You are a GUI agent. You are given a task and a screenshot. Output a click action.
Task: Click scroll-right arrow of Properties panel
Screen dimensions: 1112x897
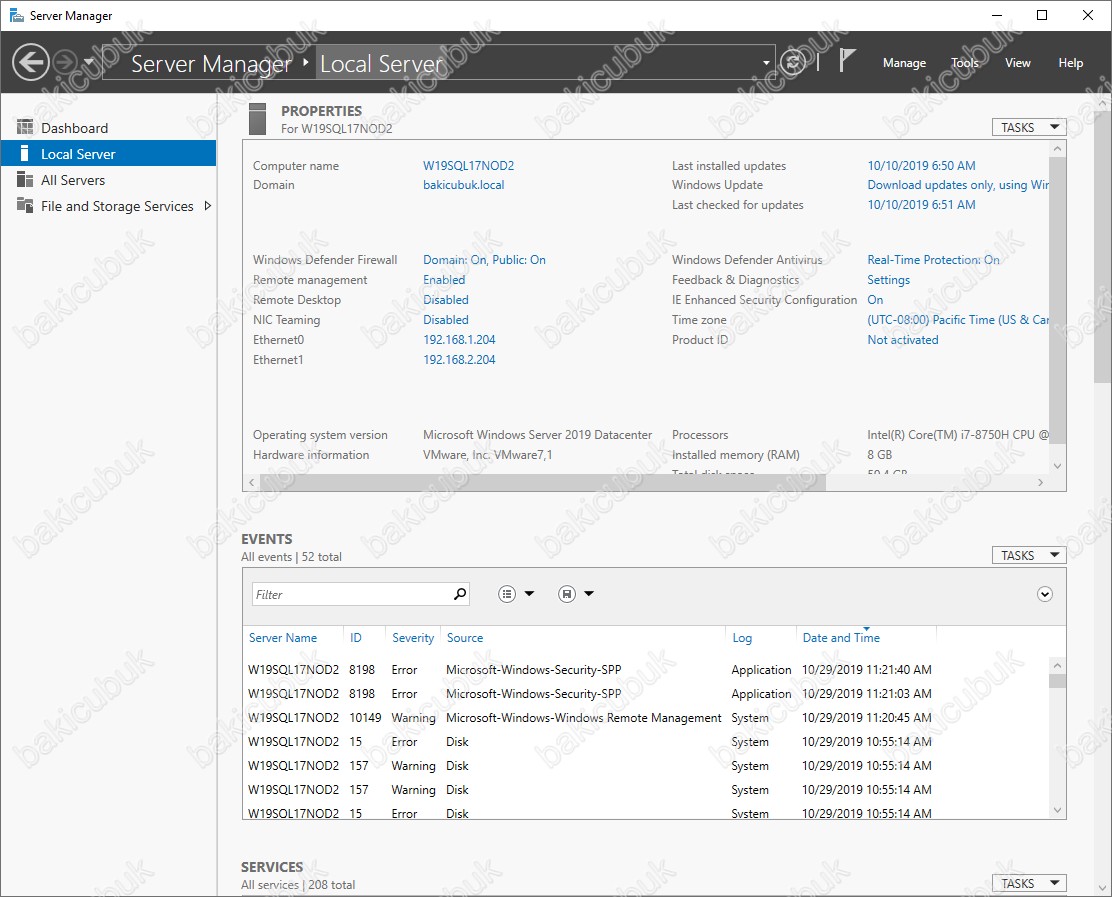click(1040, 482)
